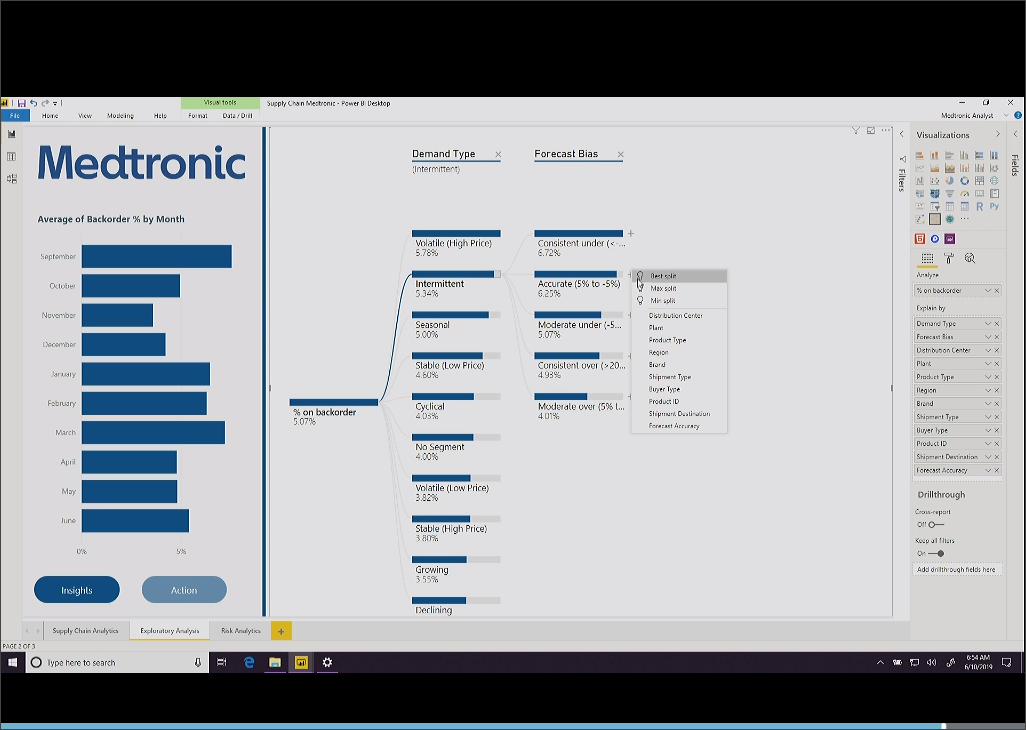Select the donut chart visualization icon
This screenshot has height=730, width=1026.
[x=964, y=181]
